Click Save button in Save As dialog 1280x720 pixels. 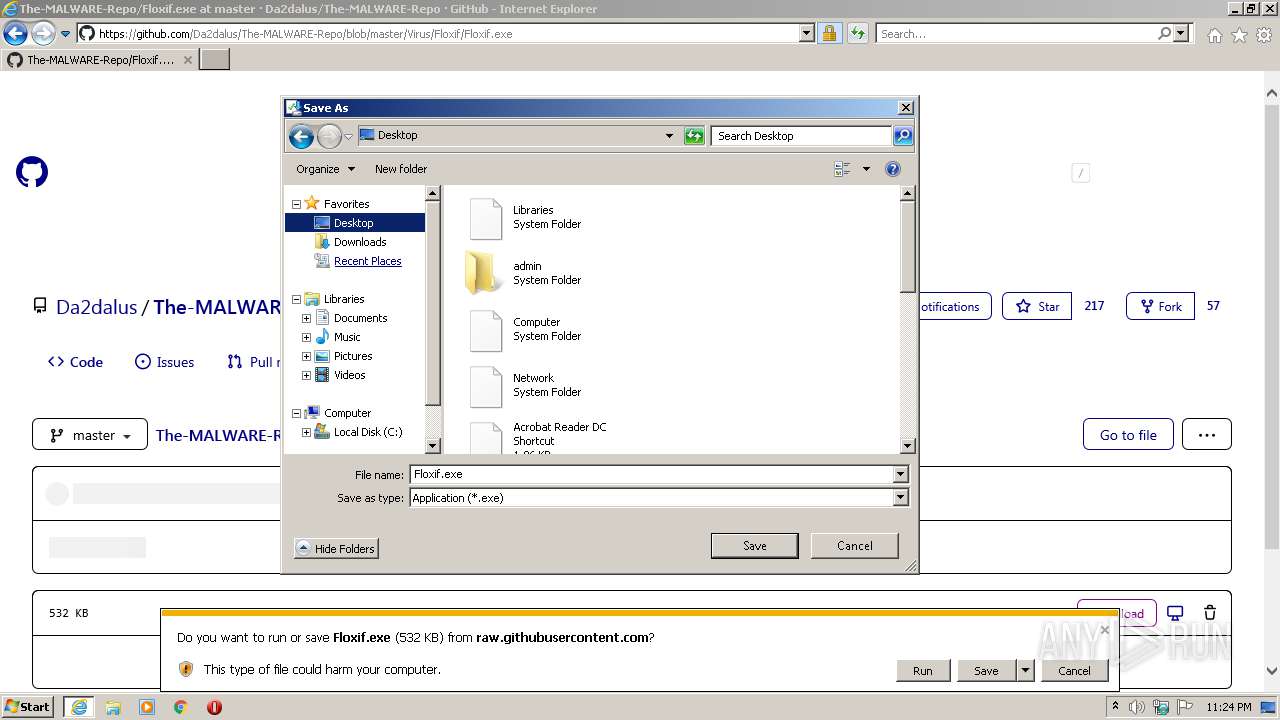pos(755,546)
